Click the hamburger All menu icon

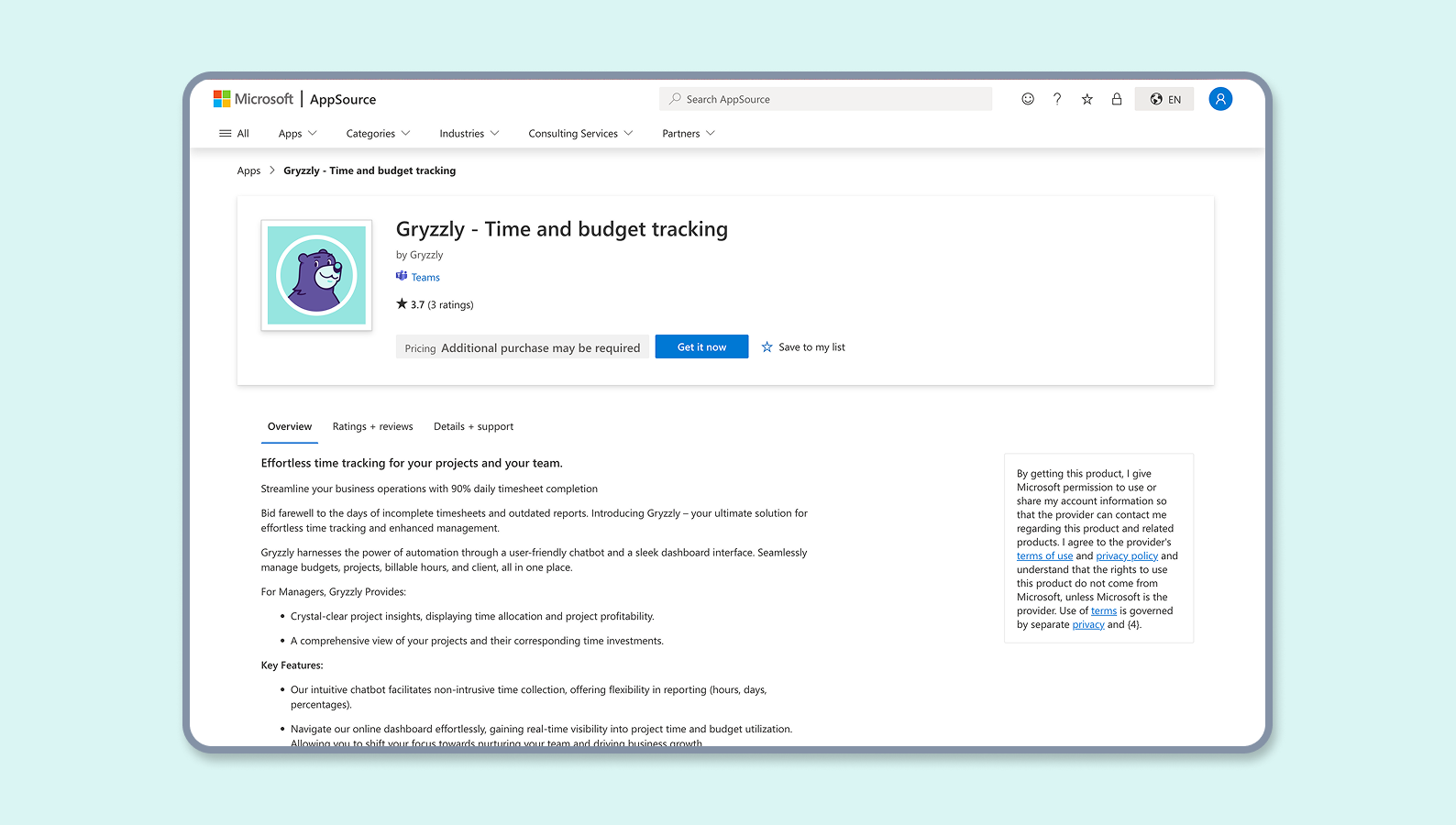[x=226, y=134]
